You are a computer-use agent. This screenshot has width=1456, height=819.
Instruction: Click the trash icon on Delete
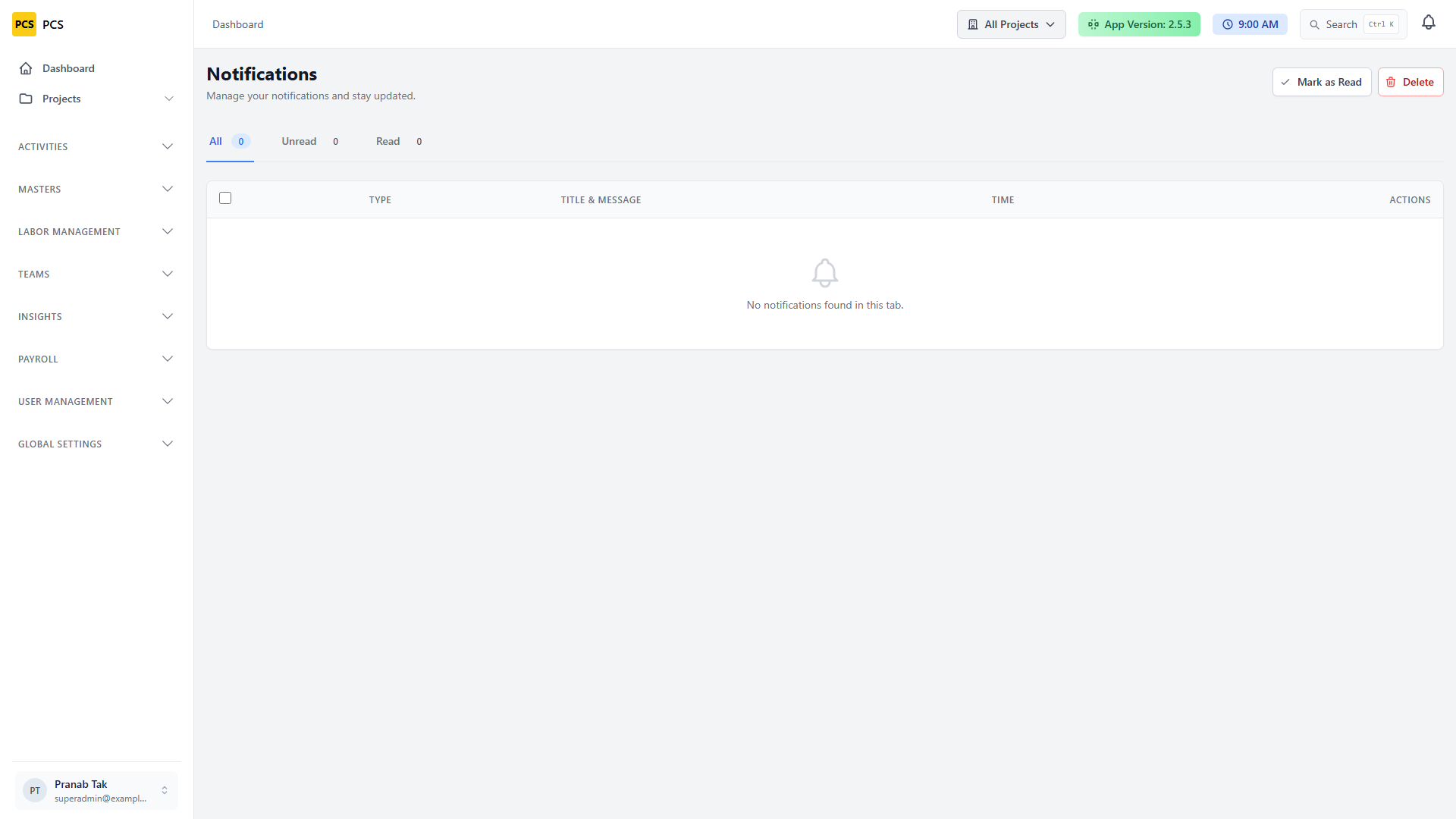pyautogui.click(x=1391, y=82)
